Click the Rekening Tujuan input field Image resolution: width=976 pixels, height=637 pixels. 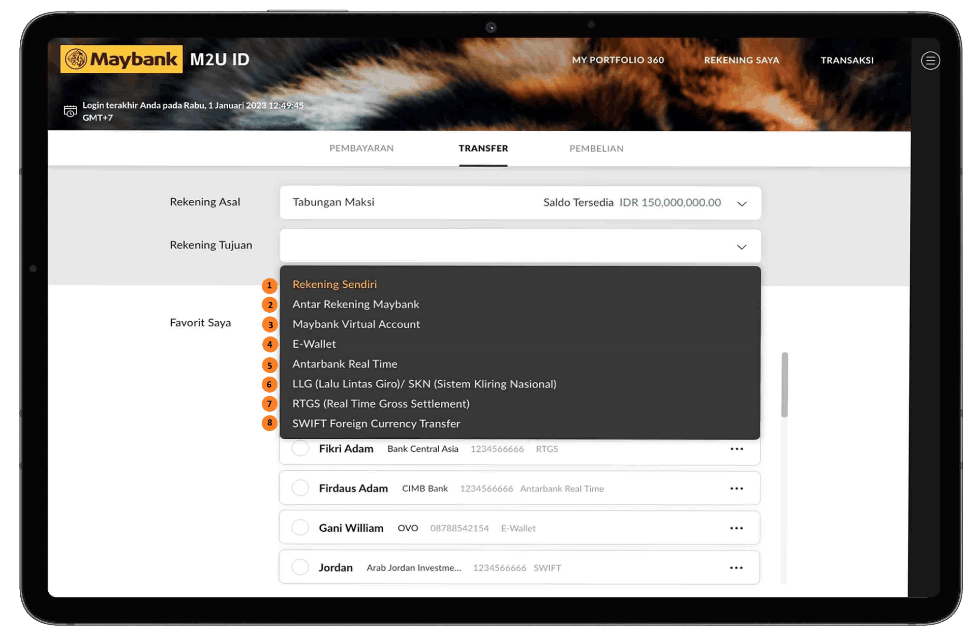520,246
